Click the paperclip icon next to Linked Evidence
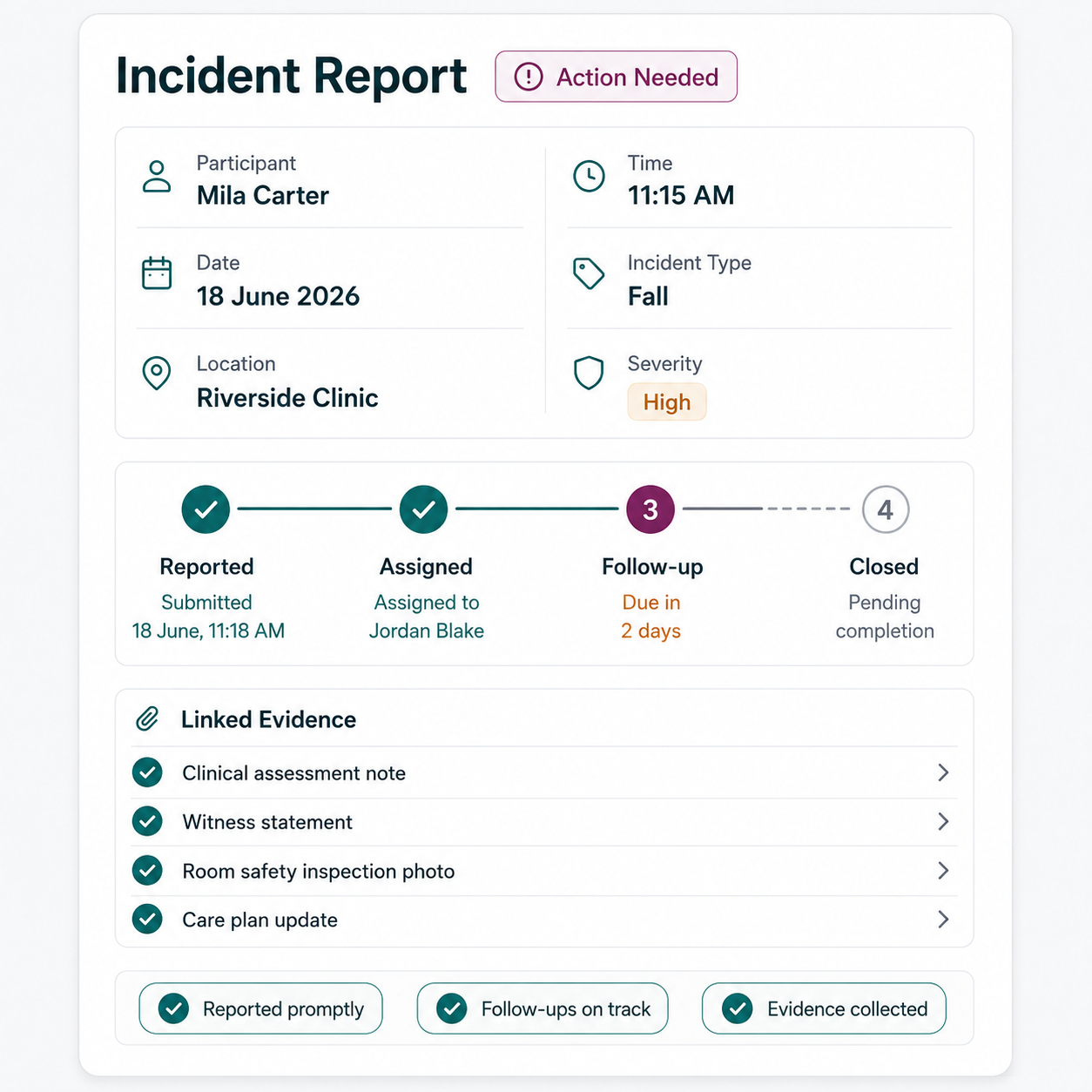 (x=147, y=719)
